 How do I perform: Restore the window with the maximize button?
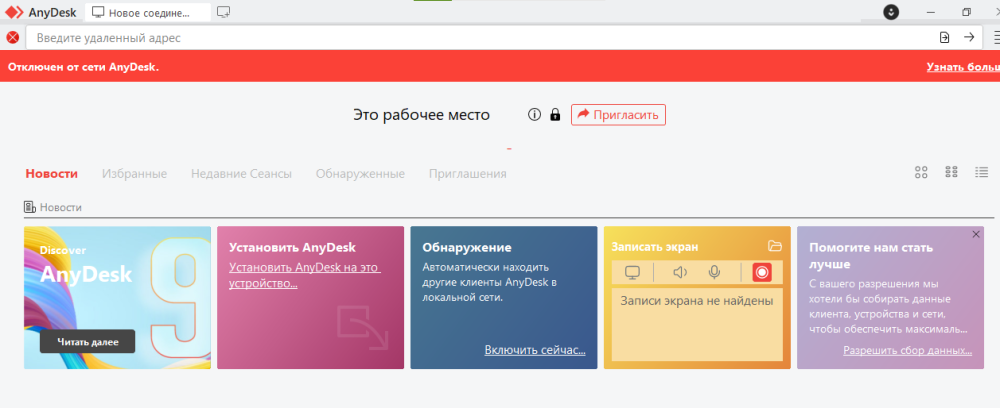tap(967, 12)
